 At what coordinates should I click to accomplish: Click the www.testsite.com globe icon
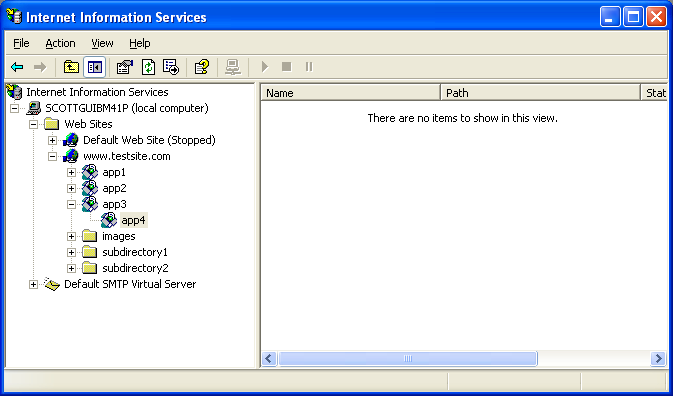tap(70, 156)
